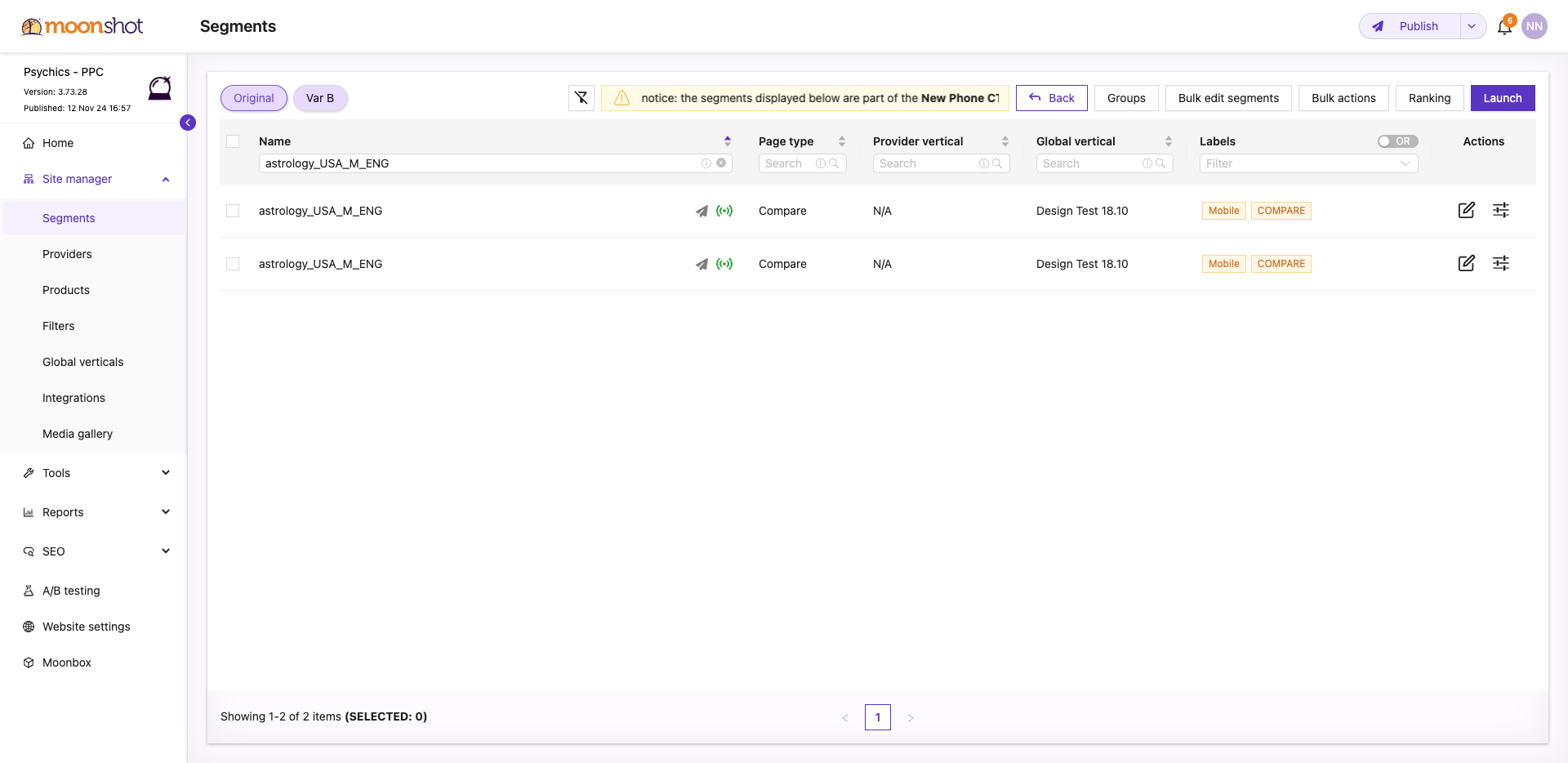
Task: Expand the Tools menu
Action: point(166,473)
